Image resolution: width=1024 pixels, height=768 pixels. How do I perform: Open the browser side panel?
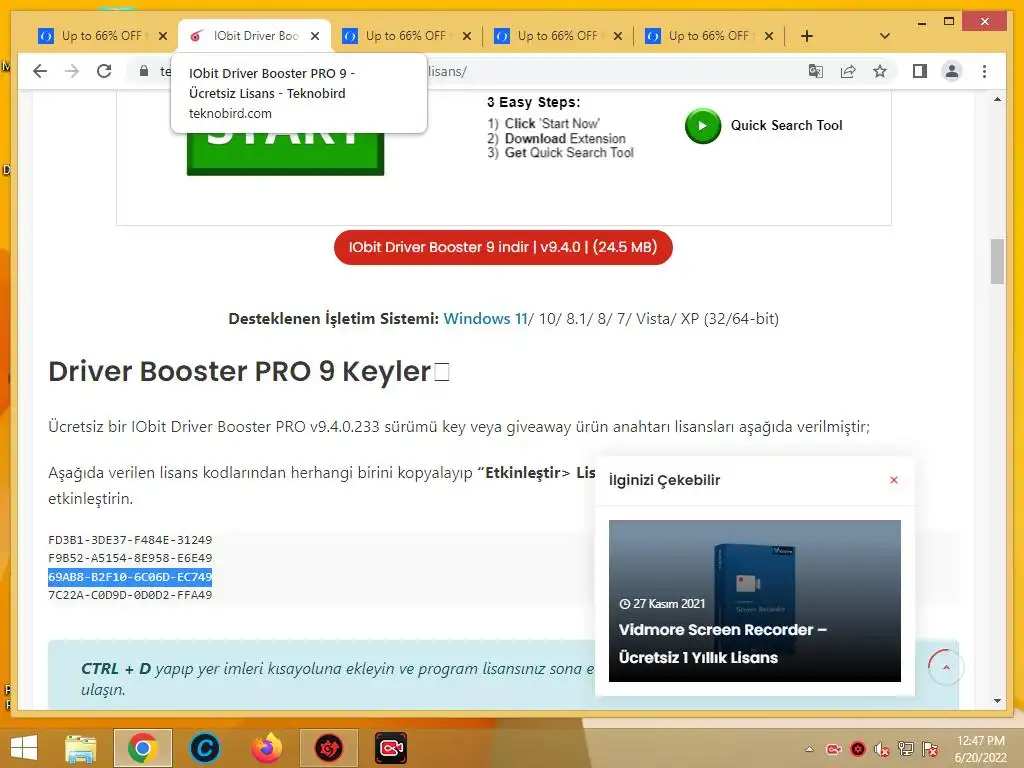(920, 71)
